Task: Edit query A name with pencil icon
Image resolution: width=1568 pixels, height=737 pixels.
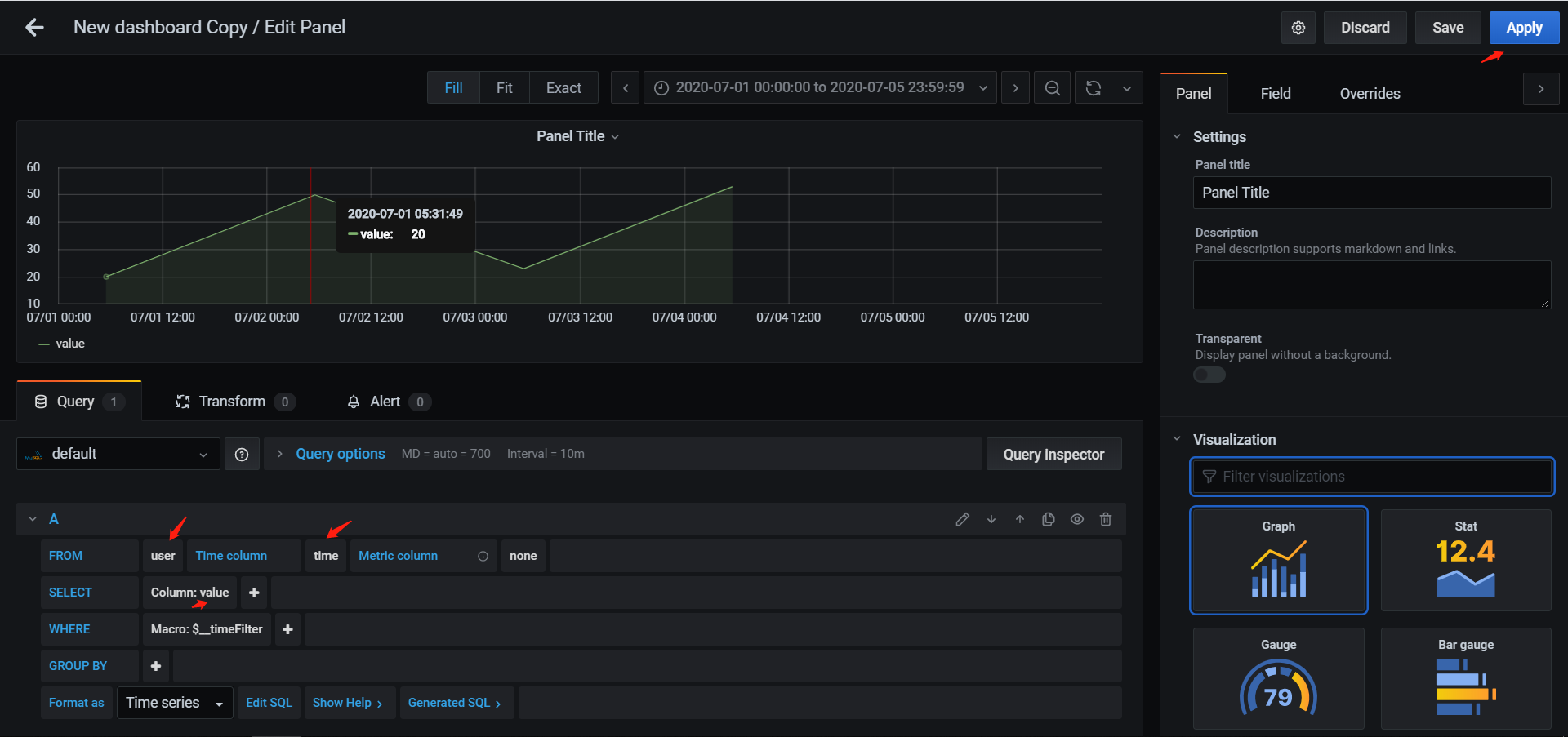Action: pos(963,519)
